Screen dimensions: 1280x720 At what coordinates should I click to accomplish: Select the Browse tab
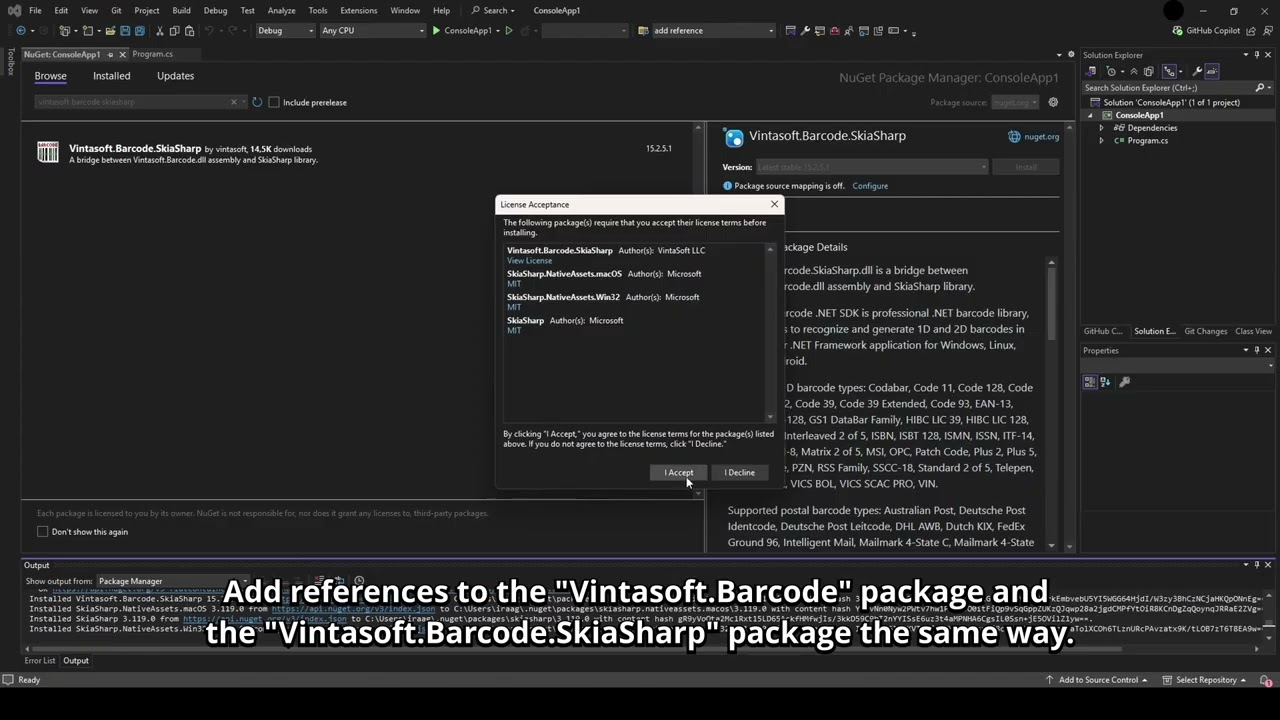tap(50, 76)
